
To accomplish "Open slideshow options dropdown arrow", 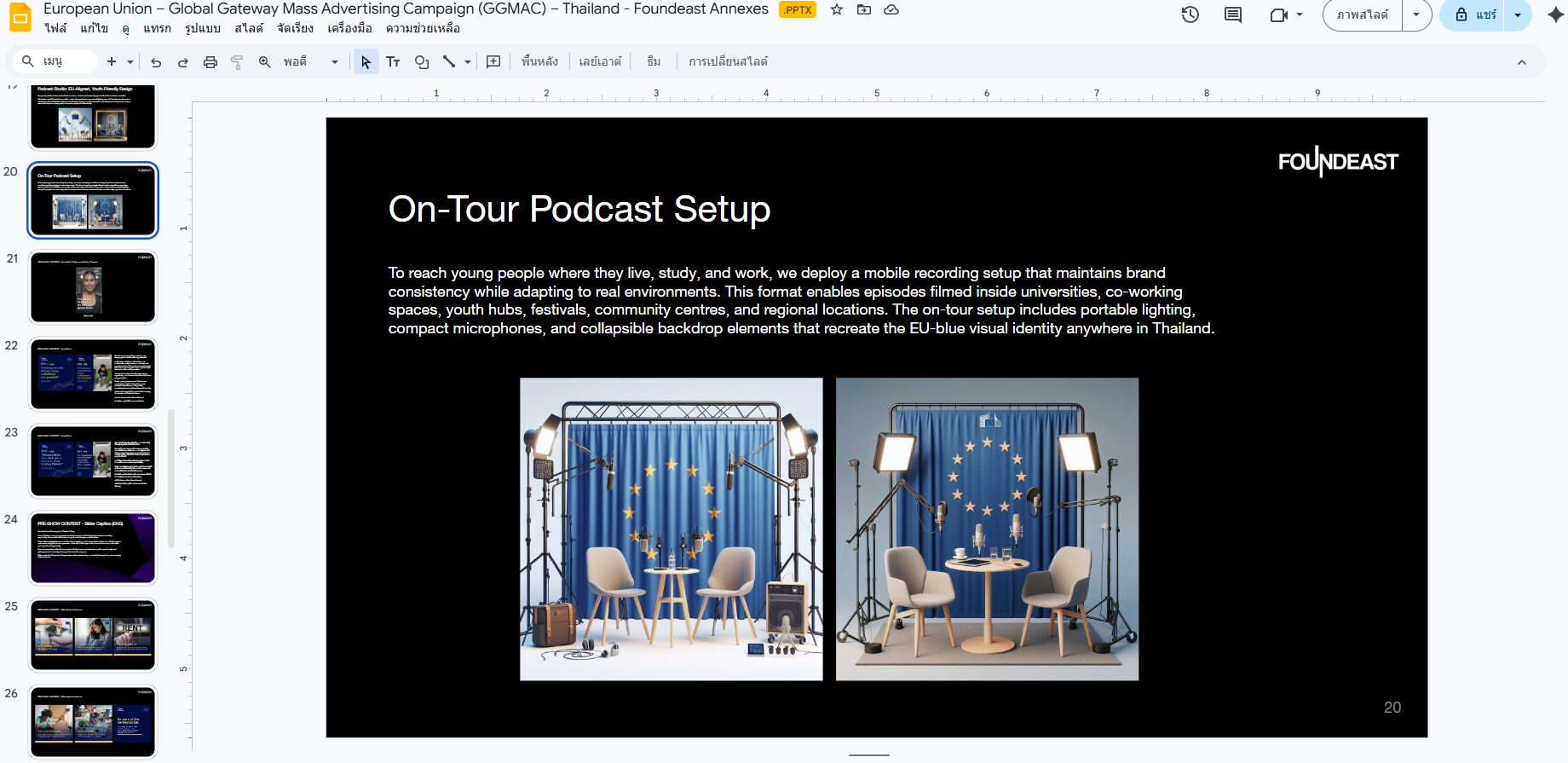I will tap(1416, 14).
